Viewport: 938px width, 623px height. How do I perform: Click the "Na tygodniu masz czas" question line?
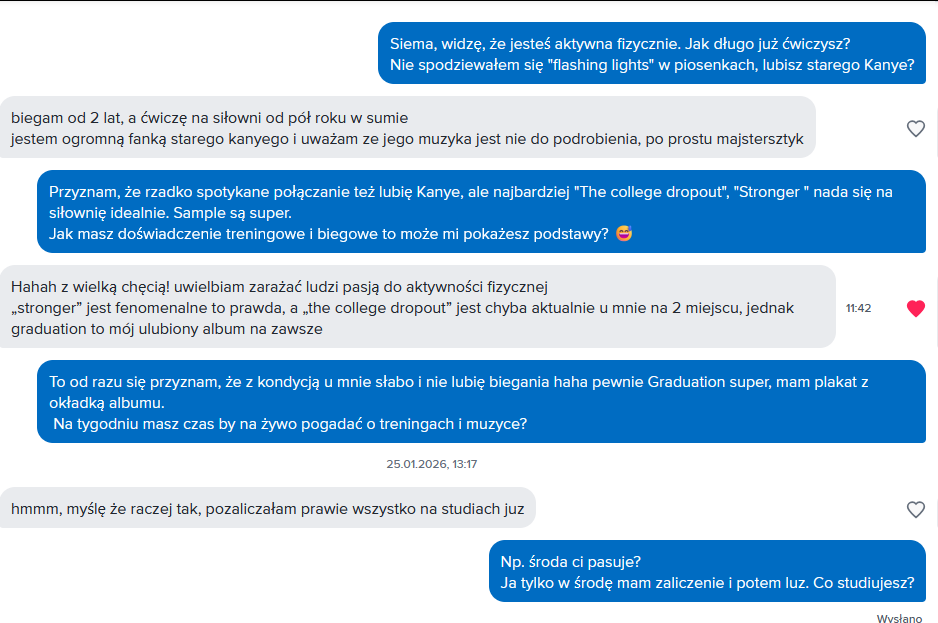click(290, 424)
